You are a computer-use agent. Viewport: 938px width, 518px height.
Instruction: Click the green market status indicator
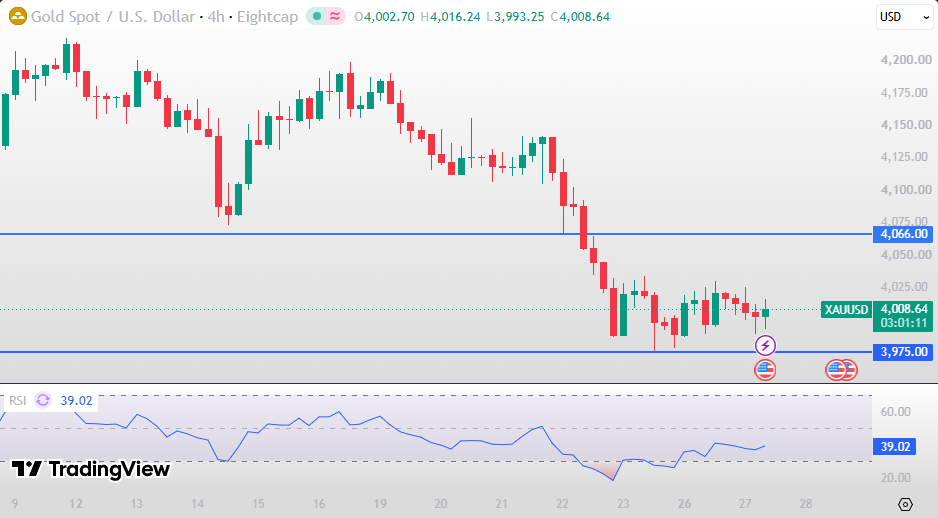click(317, 16)
